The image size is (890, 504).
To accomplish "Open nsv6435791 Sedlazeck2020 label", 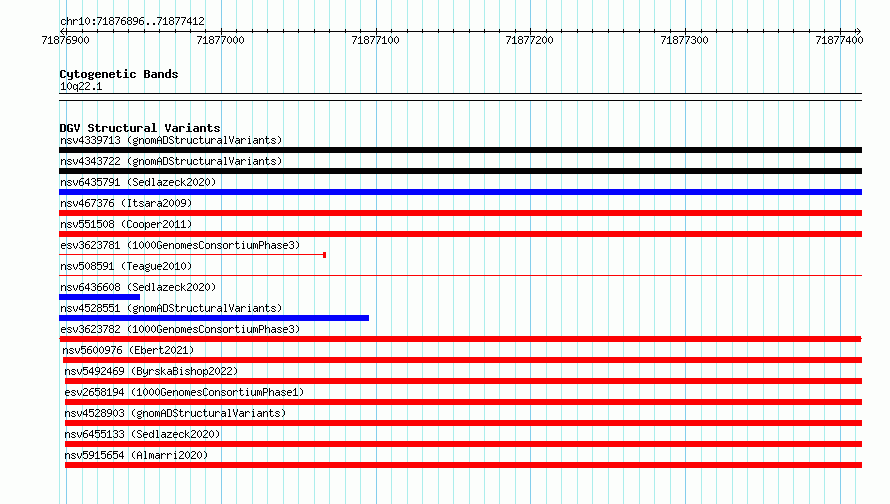I will point(138,182).
